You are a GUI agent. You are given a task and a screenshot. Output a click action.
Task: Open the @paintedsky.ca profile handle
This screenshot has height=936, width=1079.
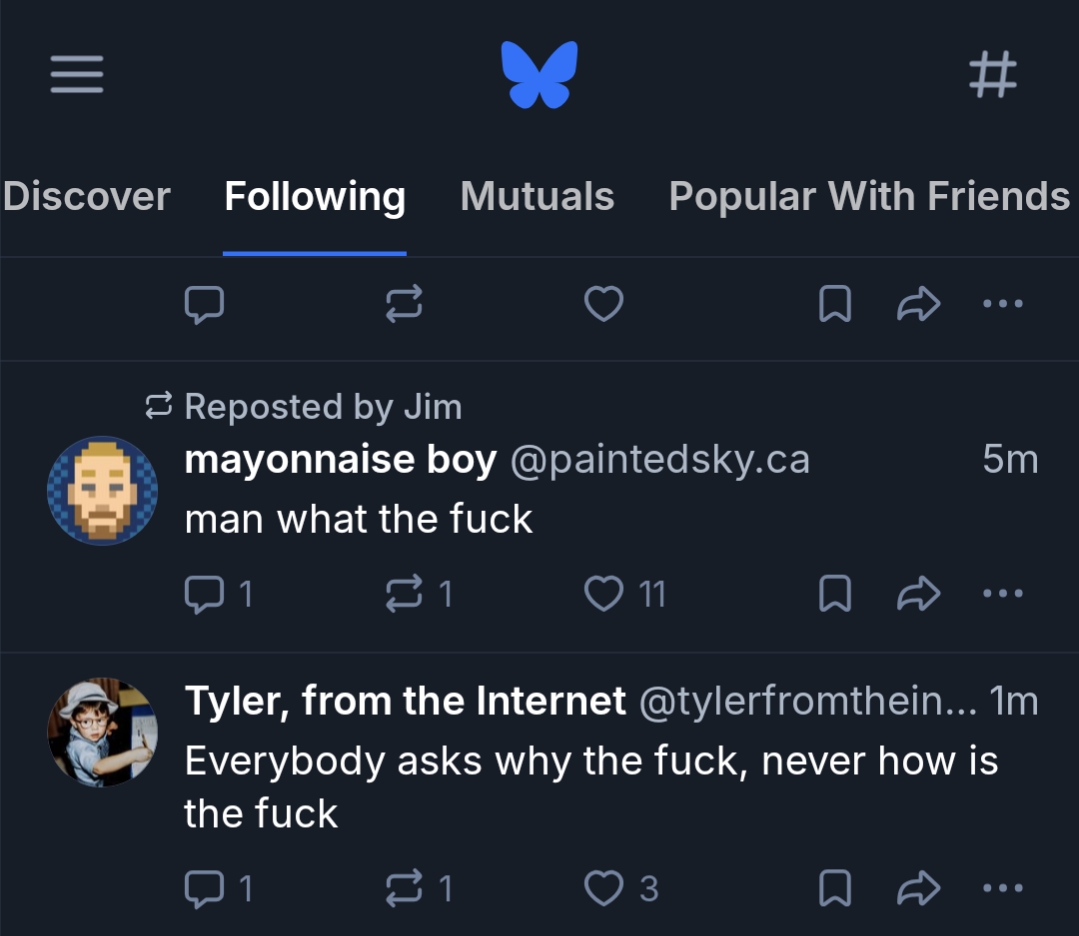click(660, 460)
